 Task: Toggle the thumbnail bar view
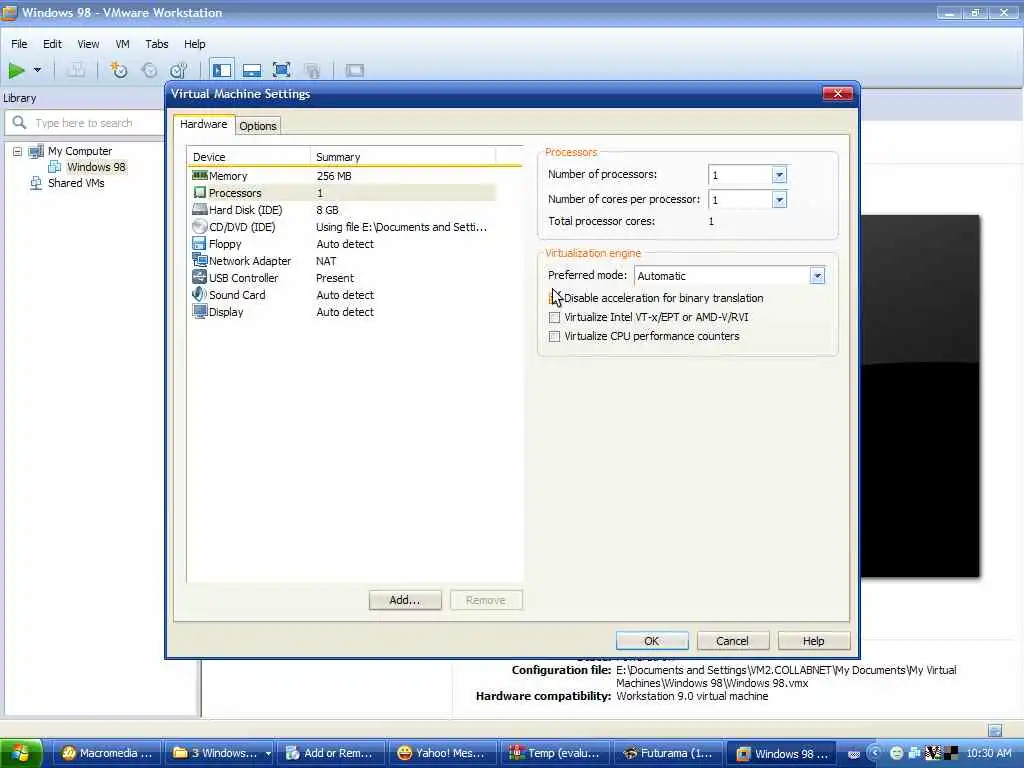[x=251, y=70]
